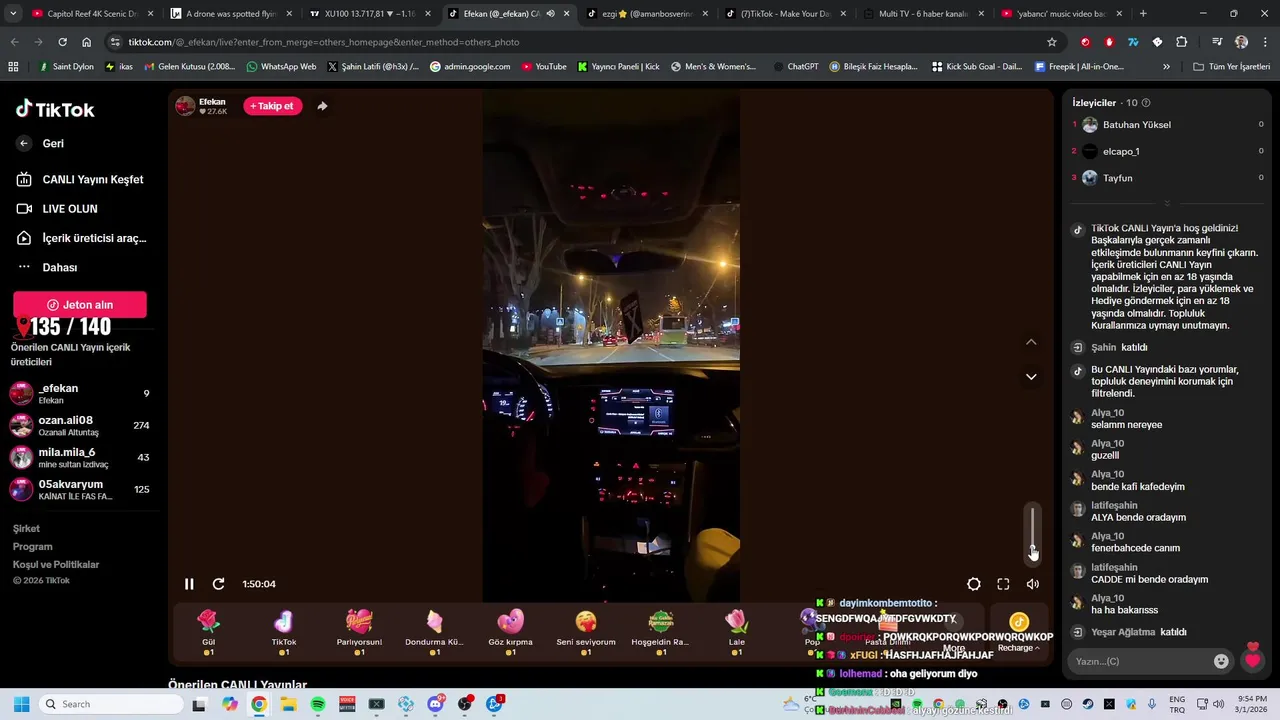The height and width of the screenshot is (720, 1280).
Task: Send the Hoşgeldin Ramazan gift
Action: tap(661, 632)
